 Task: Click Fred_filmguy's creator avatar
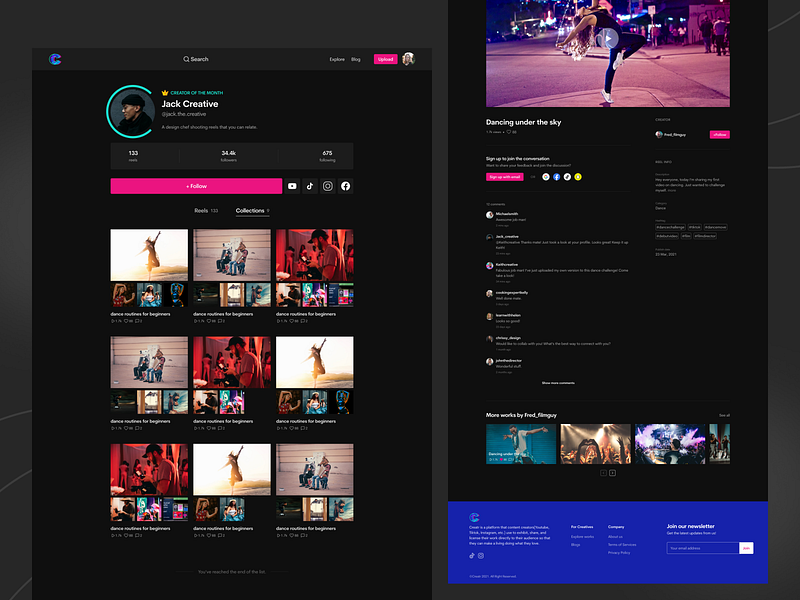659,135
